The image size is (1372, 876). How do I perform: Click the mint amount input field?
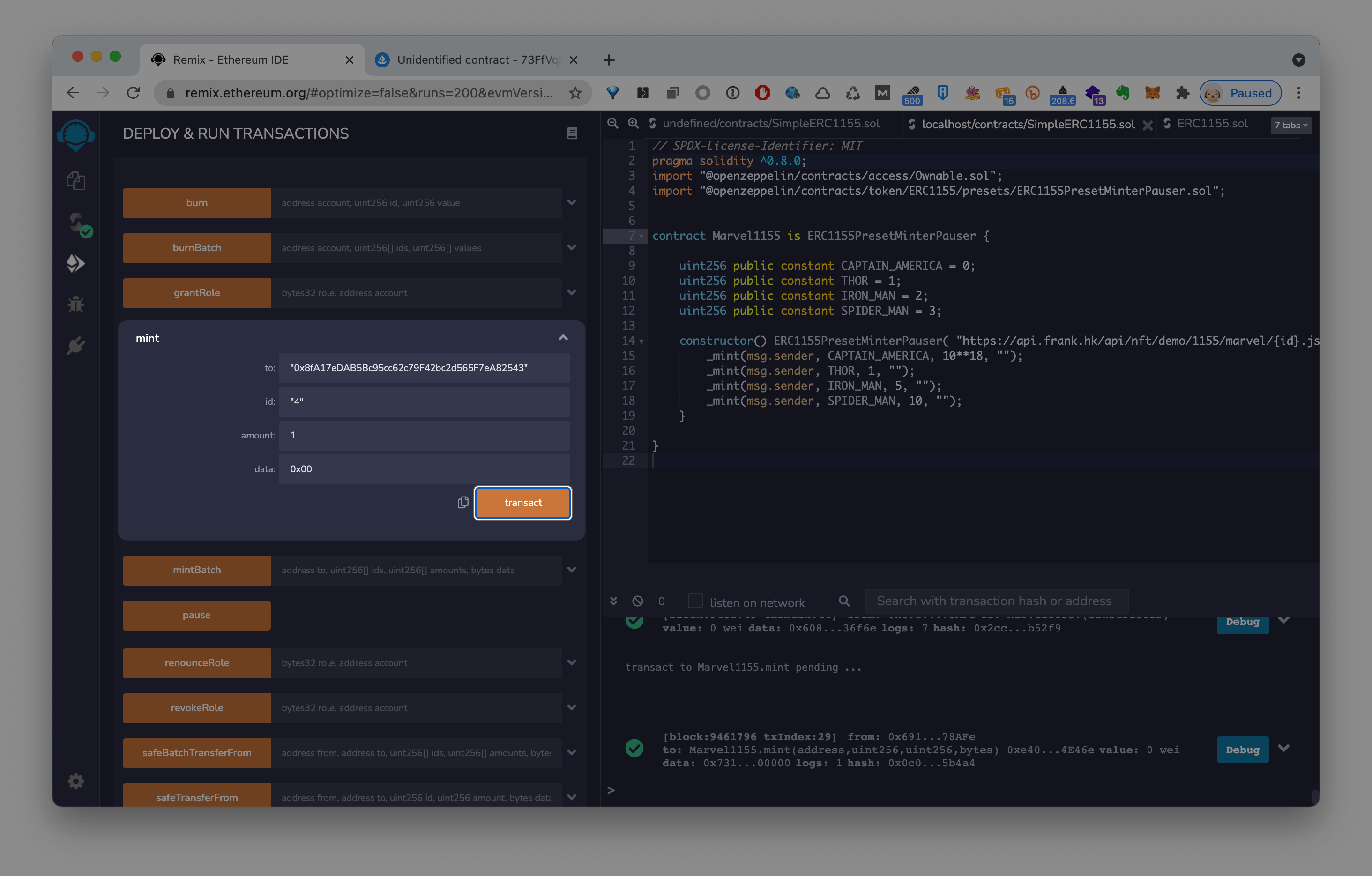tap(424, 435)
